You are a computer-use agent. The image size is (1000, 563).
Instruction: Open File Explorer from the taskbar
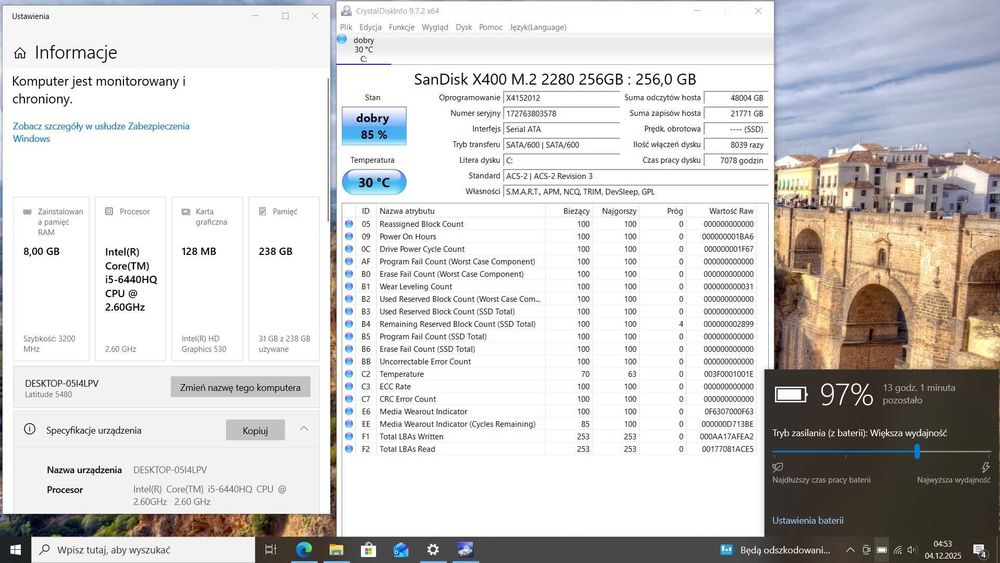tap(336, 550)
